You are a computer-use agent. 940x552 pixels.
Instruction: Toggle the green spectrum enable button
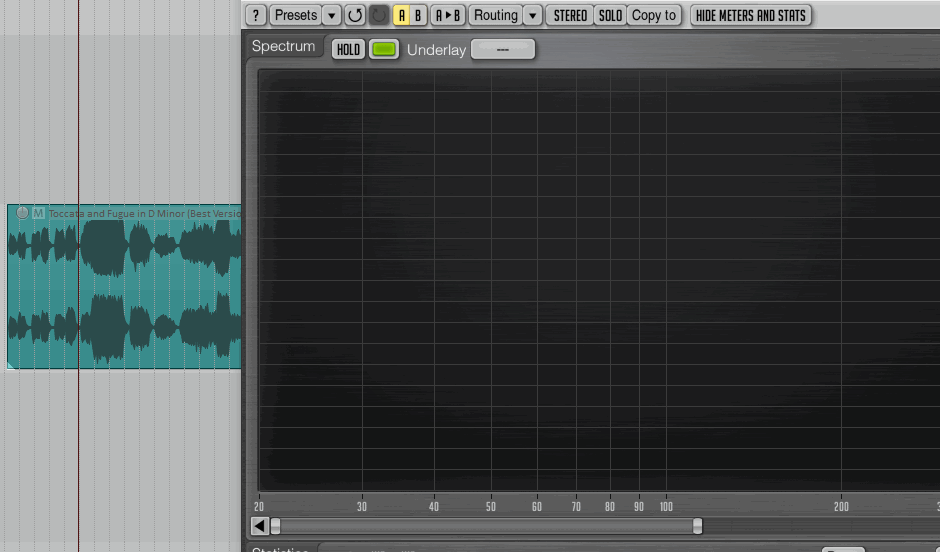click(384, 49)
